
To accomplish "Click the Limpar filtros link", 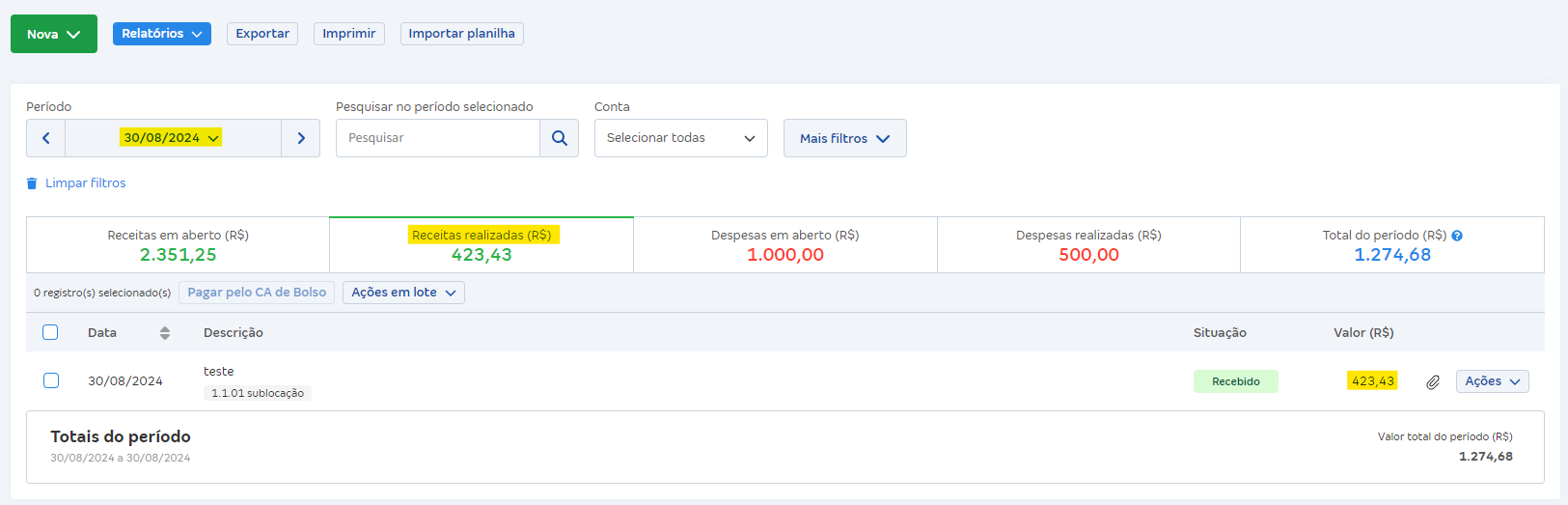I will coord(85,183).
